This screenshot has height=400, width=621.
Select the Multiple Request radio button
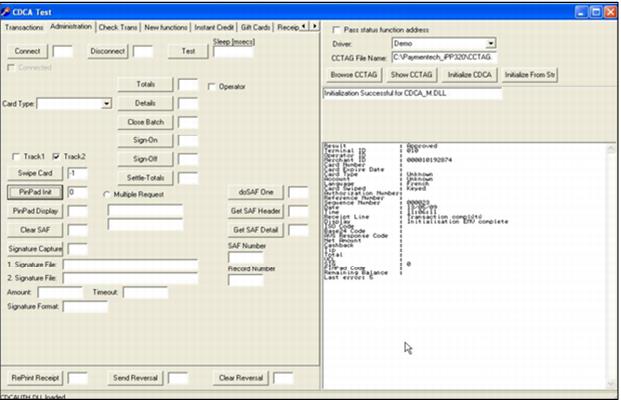click(107, 194)
